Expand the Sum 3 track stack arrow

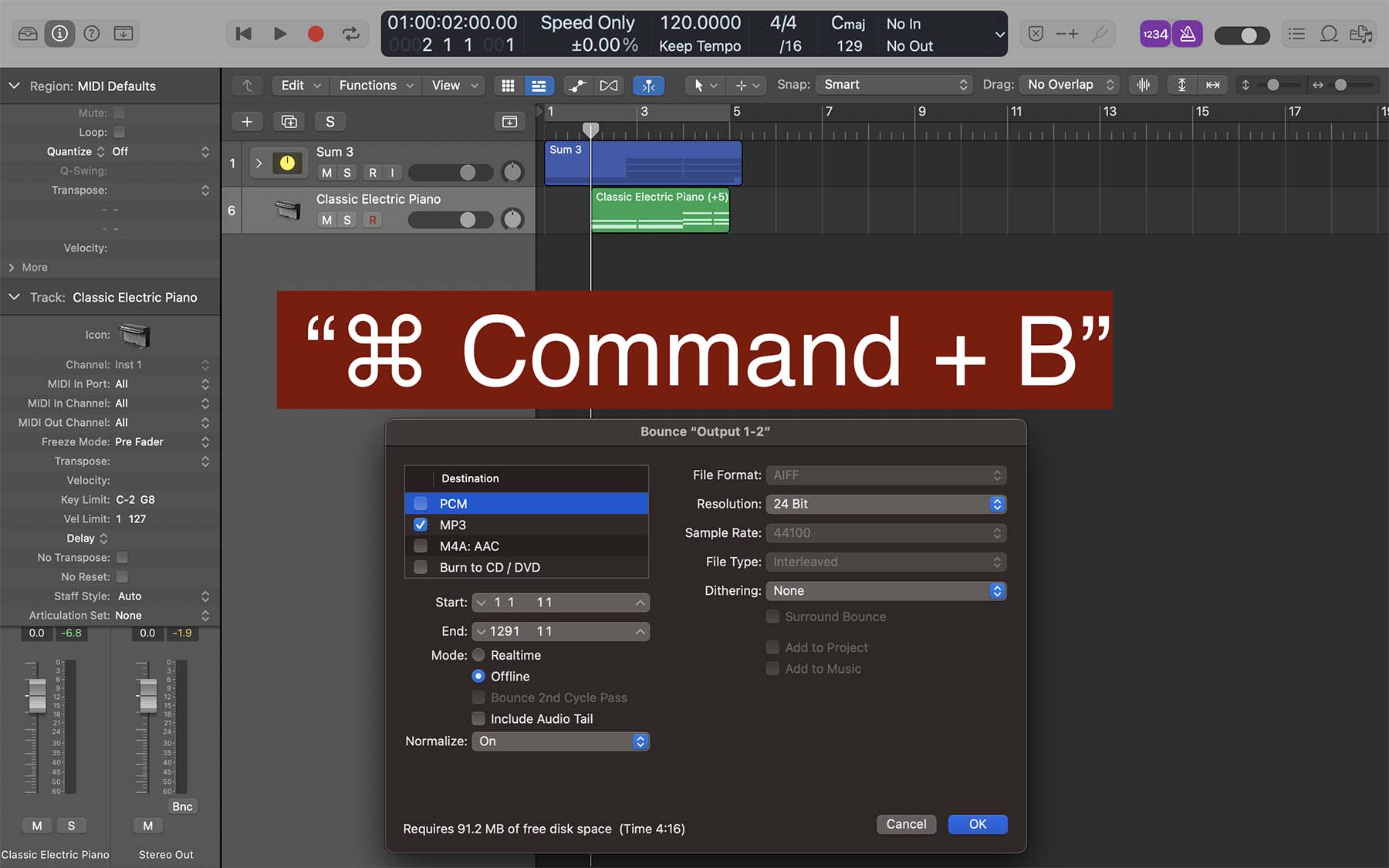pos(259,164)
